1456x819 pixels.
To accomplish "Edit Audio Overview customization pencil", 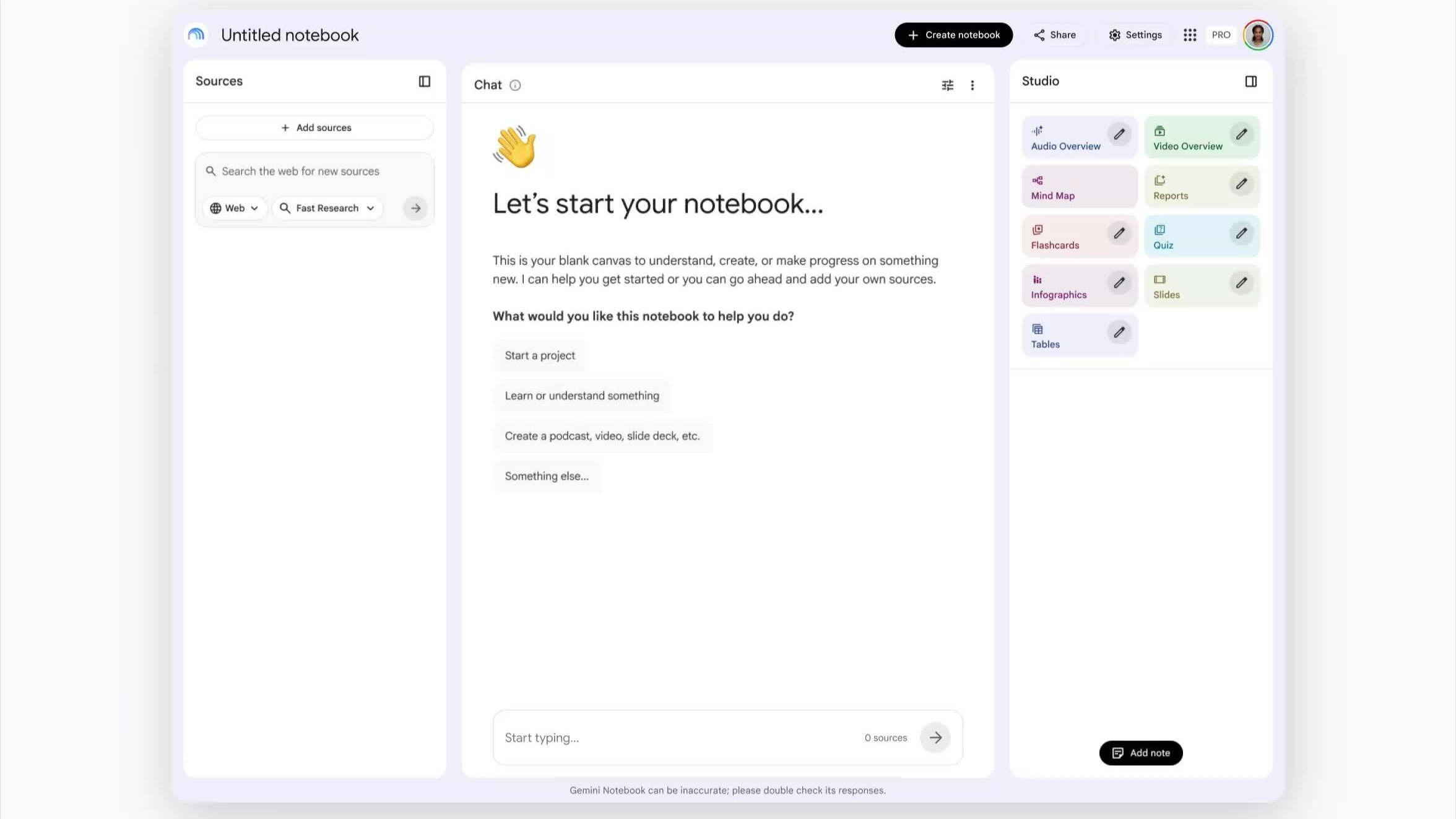I will click(x=1119, y=134).
